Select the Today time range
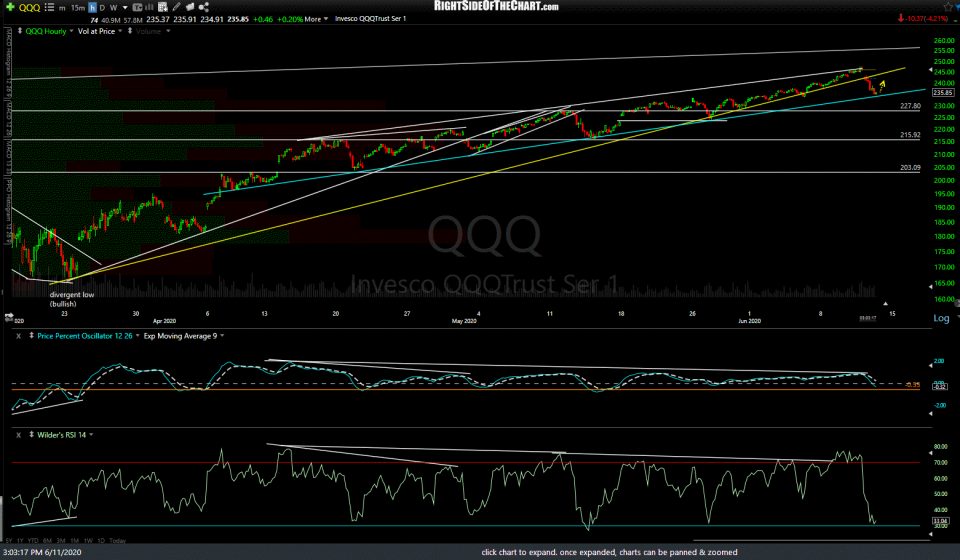Screen dimensions: 960x560 (x=118, y=540)
